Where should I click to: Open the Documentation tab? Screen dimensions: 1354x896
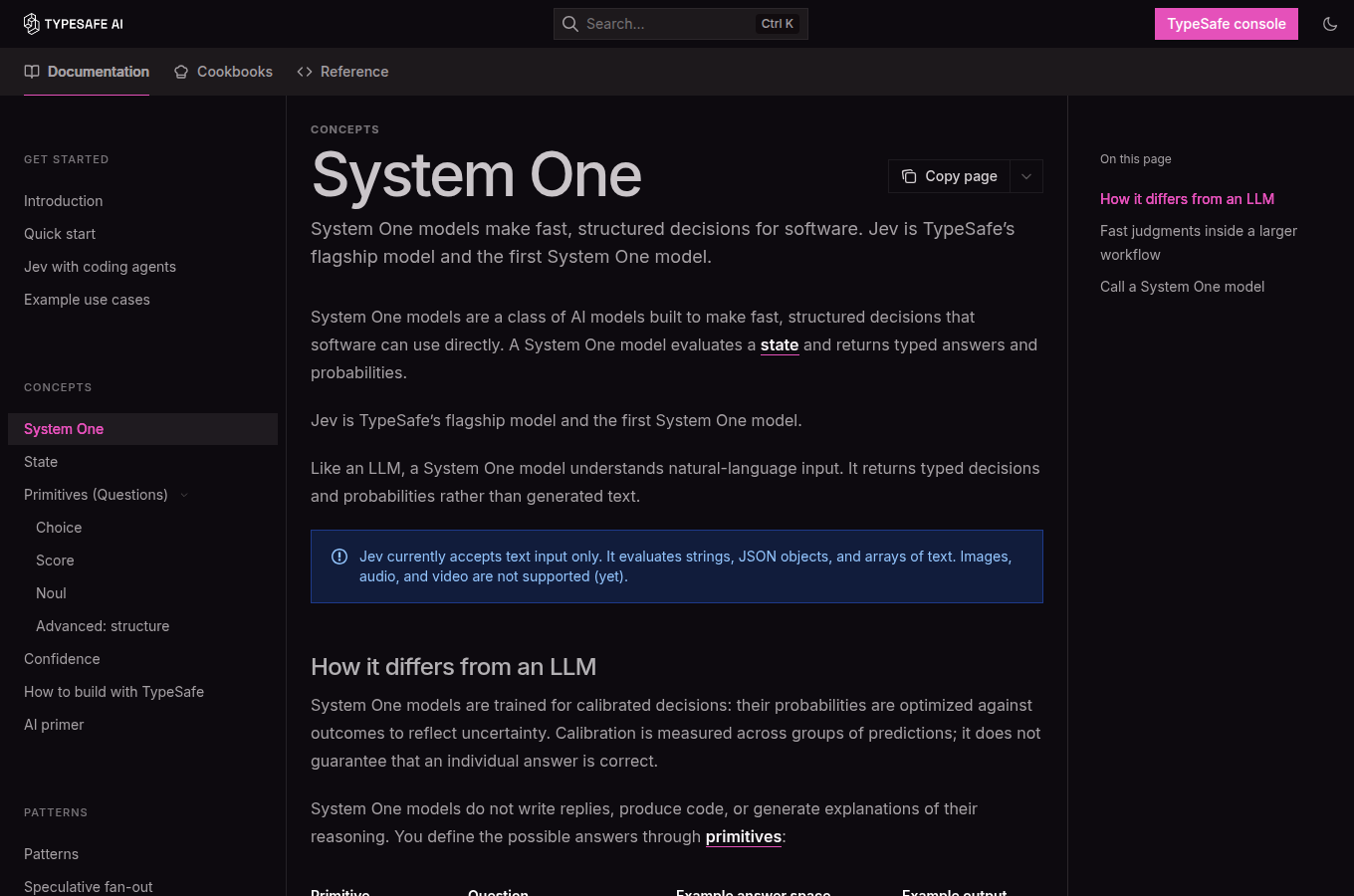(87, 72)
